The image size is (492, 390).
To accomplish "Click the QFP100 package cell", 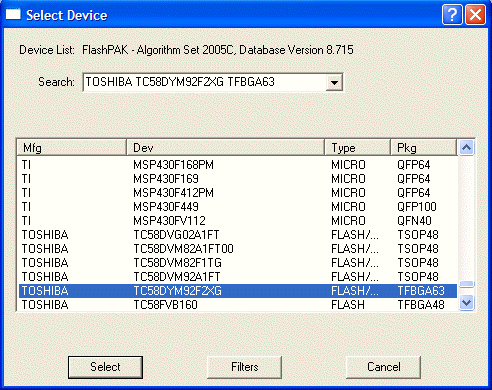I will tap(417, 207).
